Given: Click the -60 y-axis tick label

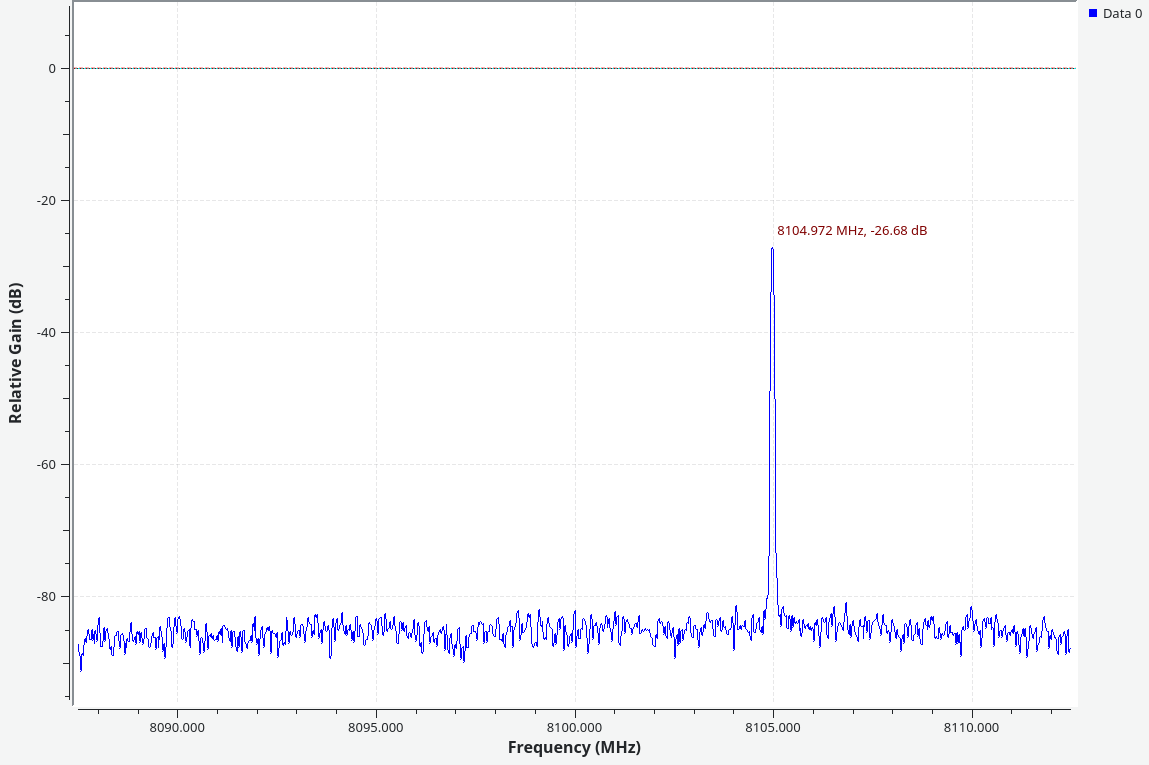Looking at the screenshot, I should pyautogui.click(x=46, y=465).
